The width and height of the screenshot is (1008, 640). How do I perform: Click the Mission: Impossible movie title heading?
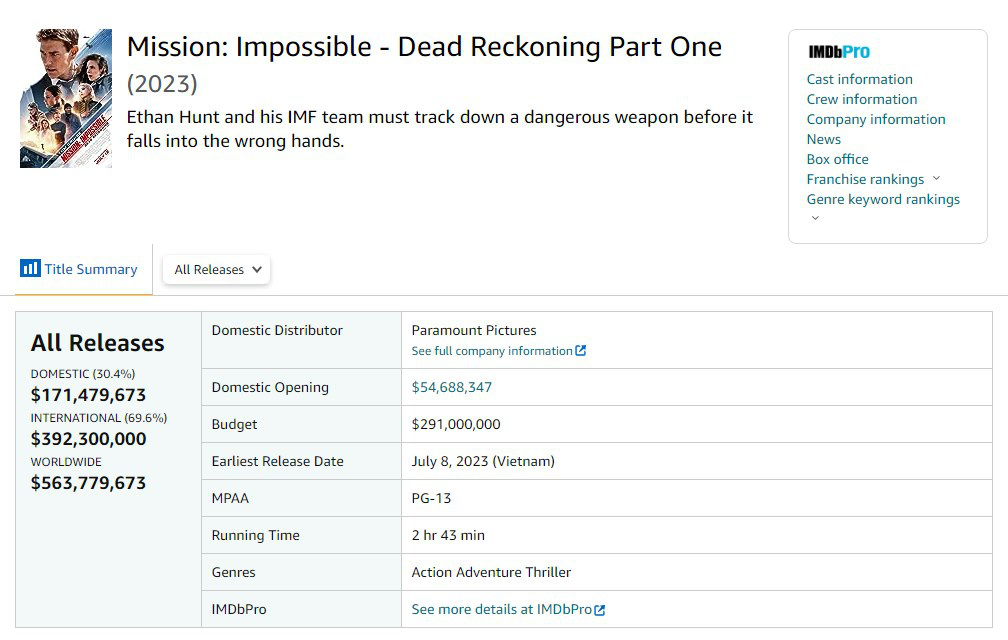click(x=424, y=47)
